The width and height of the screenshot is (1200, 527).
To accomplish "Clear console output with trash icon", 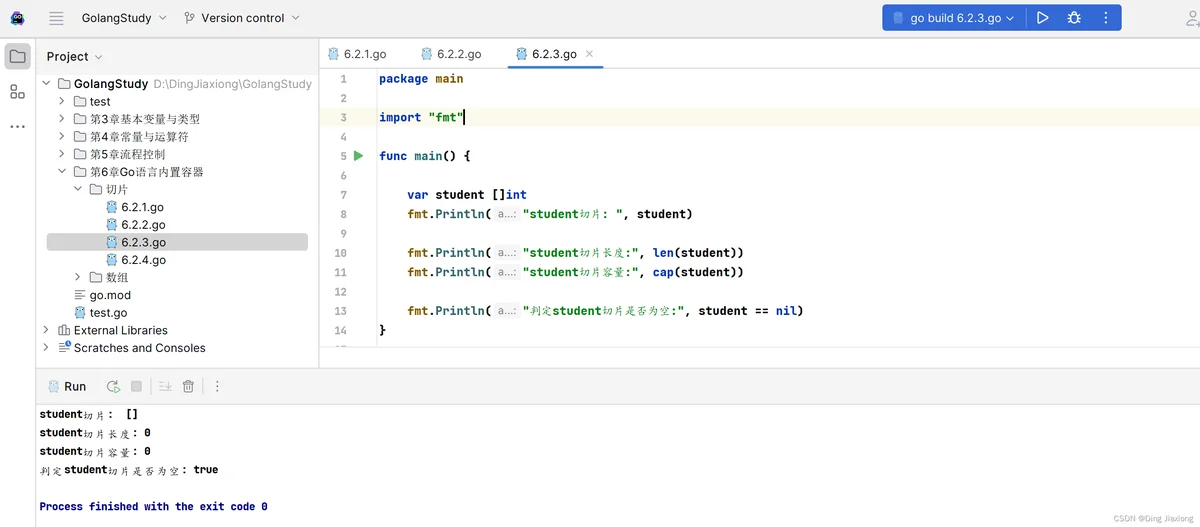I will (188, 386).
